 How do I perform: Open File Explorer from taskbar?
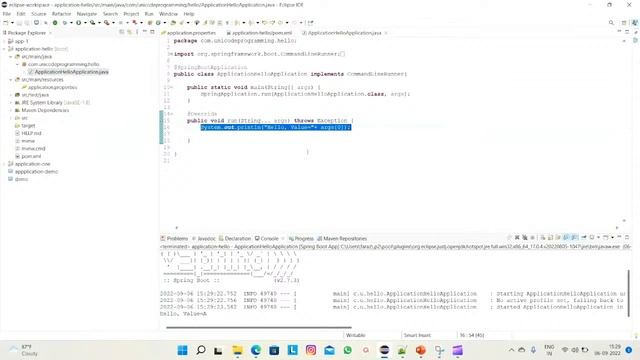click(x=238, y=350)
